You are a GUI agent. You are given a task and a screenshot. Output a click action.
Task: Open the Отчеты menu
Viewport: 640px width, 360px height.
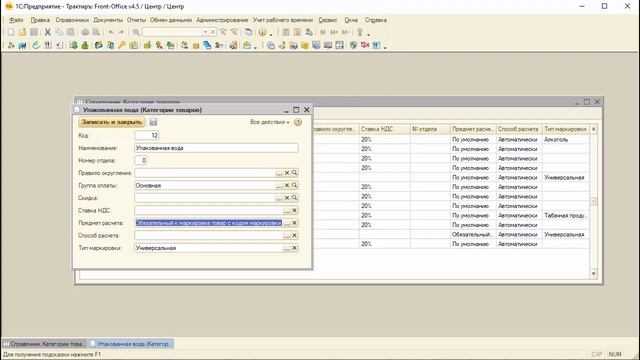pyautogui.click(x=136, y=20)
